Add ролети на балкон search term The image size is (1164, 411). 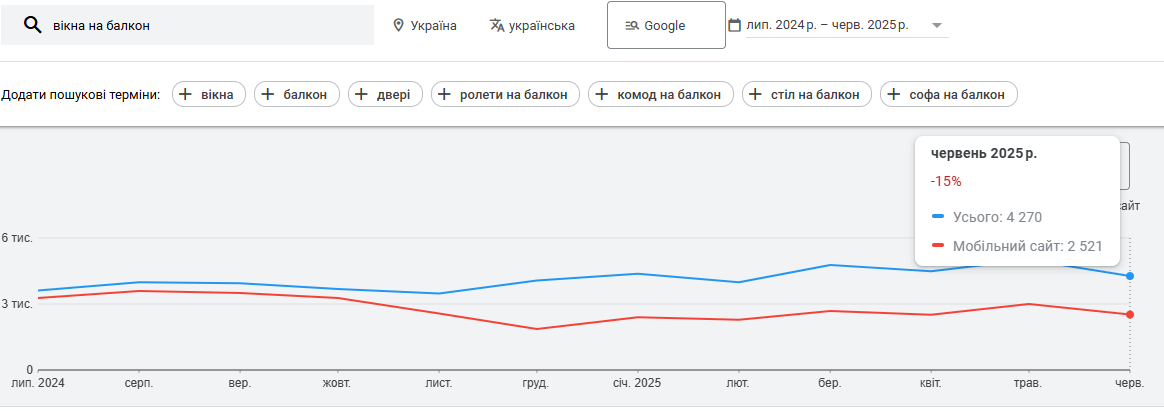pos(505,94)
